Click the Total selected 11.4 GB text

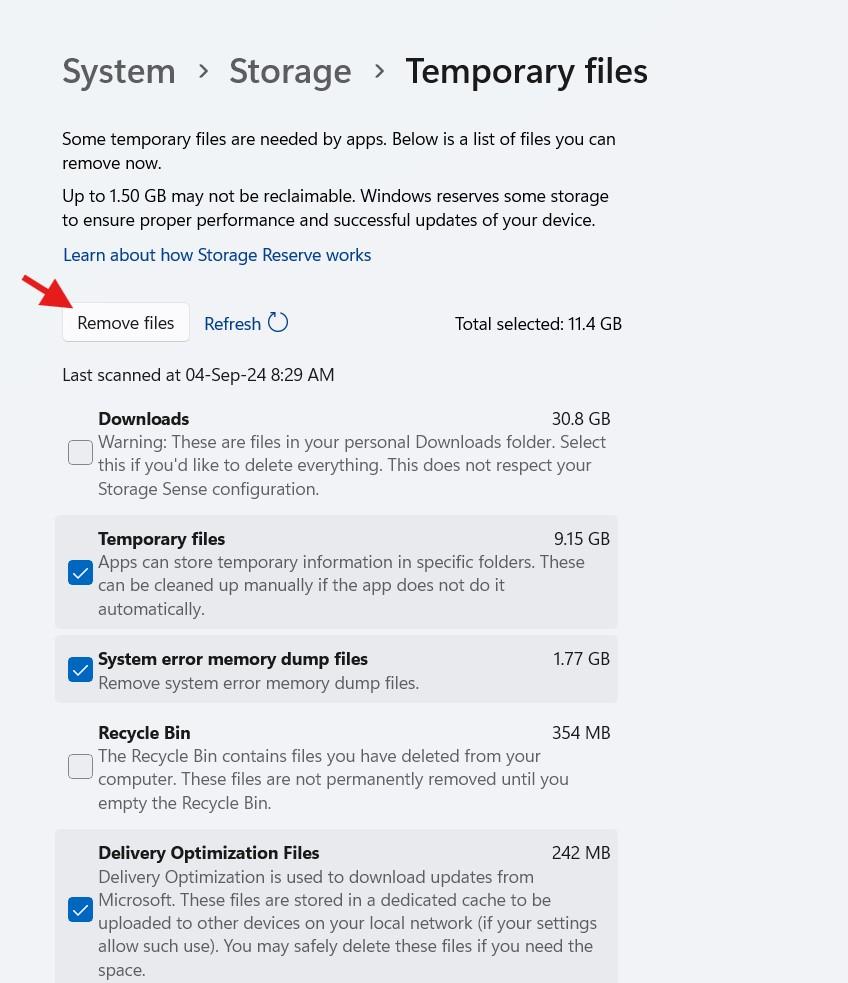click(x=538, y=324)
